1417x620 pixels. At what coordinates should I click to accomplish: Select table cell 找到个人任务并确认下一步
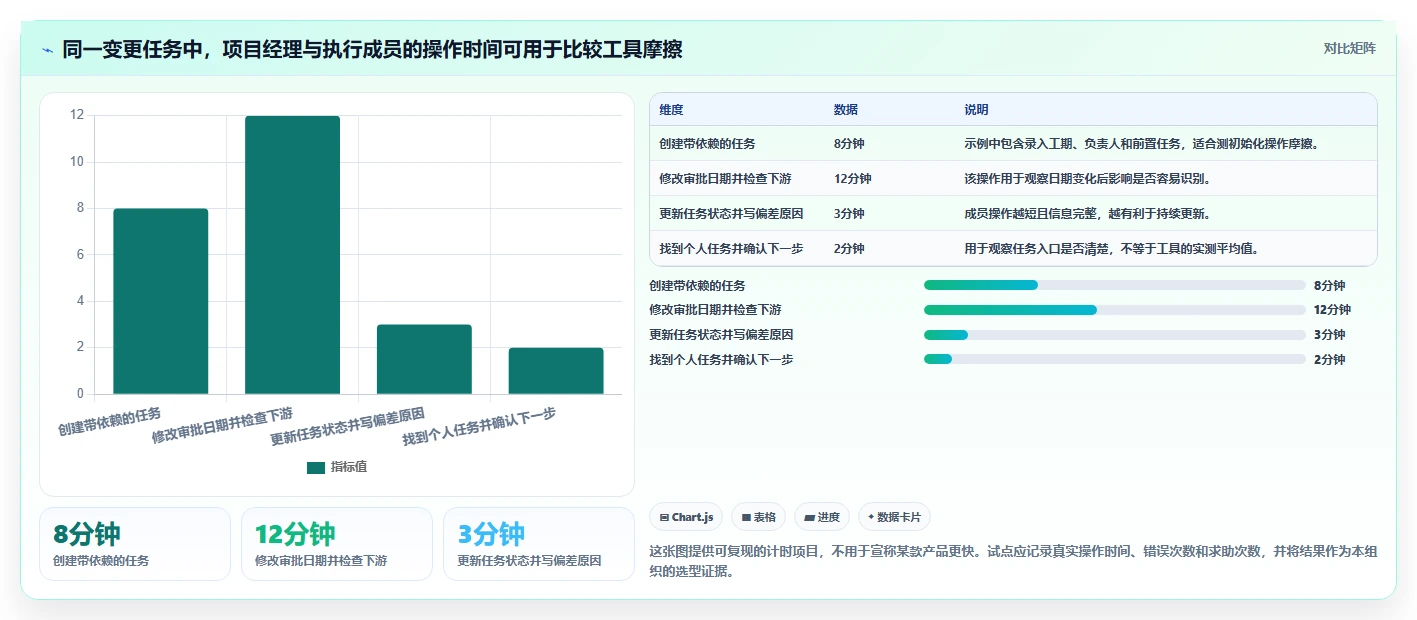click(731, 249)
